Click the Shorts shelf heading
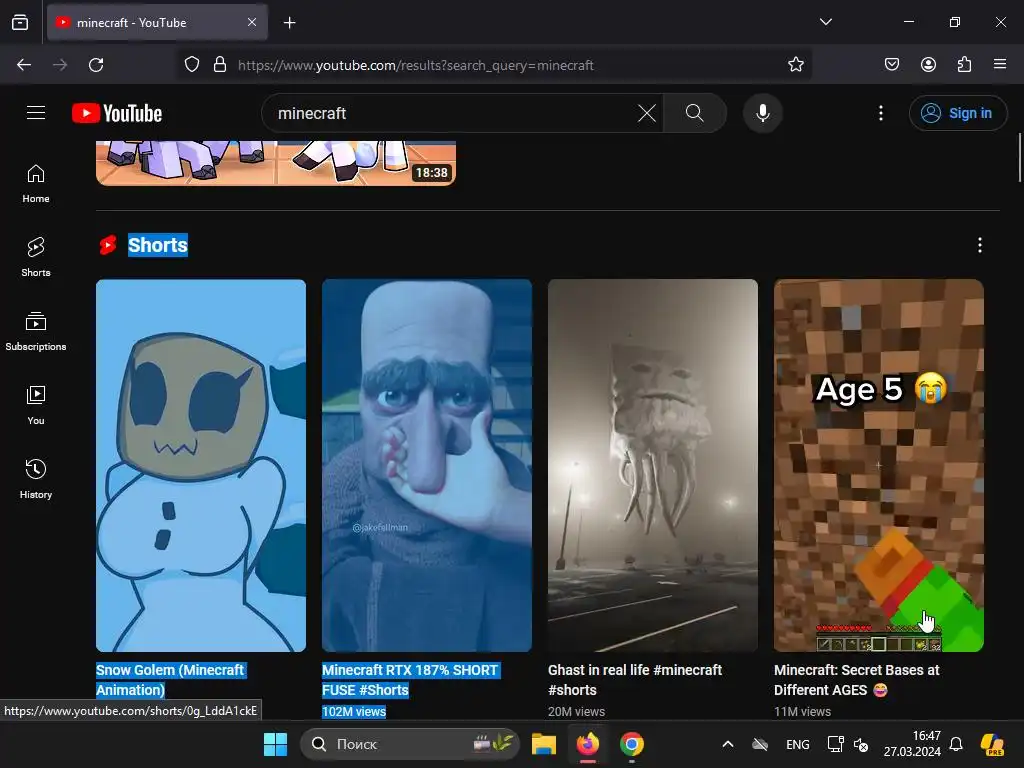This screenshot has width=1024, height=768. [x=158, y=245]
